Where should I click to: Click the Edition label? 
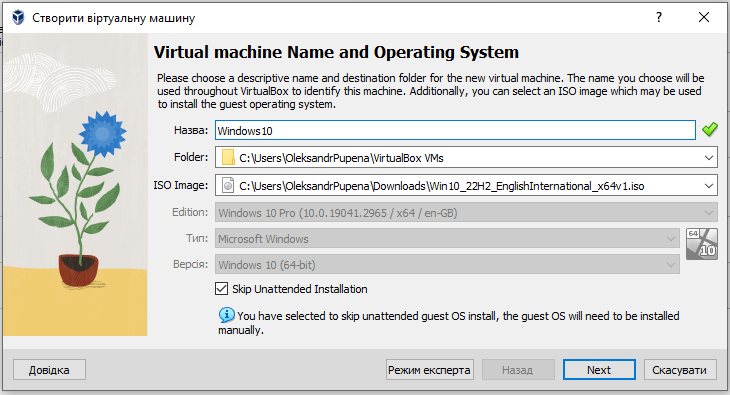190,212
